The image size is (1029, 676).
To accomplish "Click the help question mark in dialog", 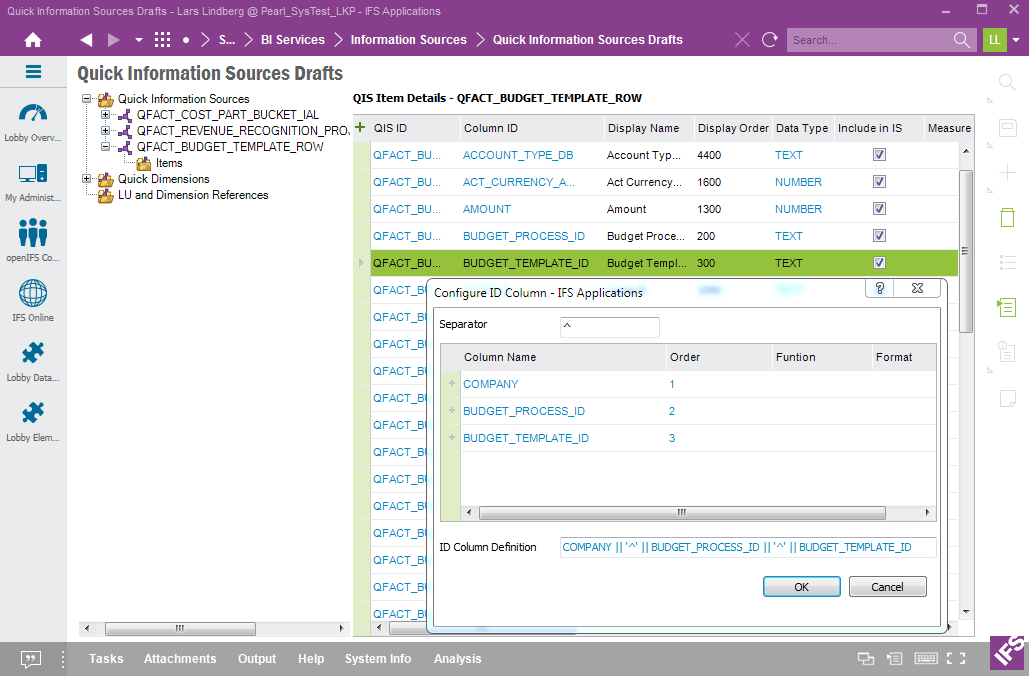I will 880,288.
